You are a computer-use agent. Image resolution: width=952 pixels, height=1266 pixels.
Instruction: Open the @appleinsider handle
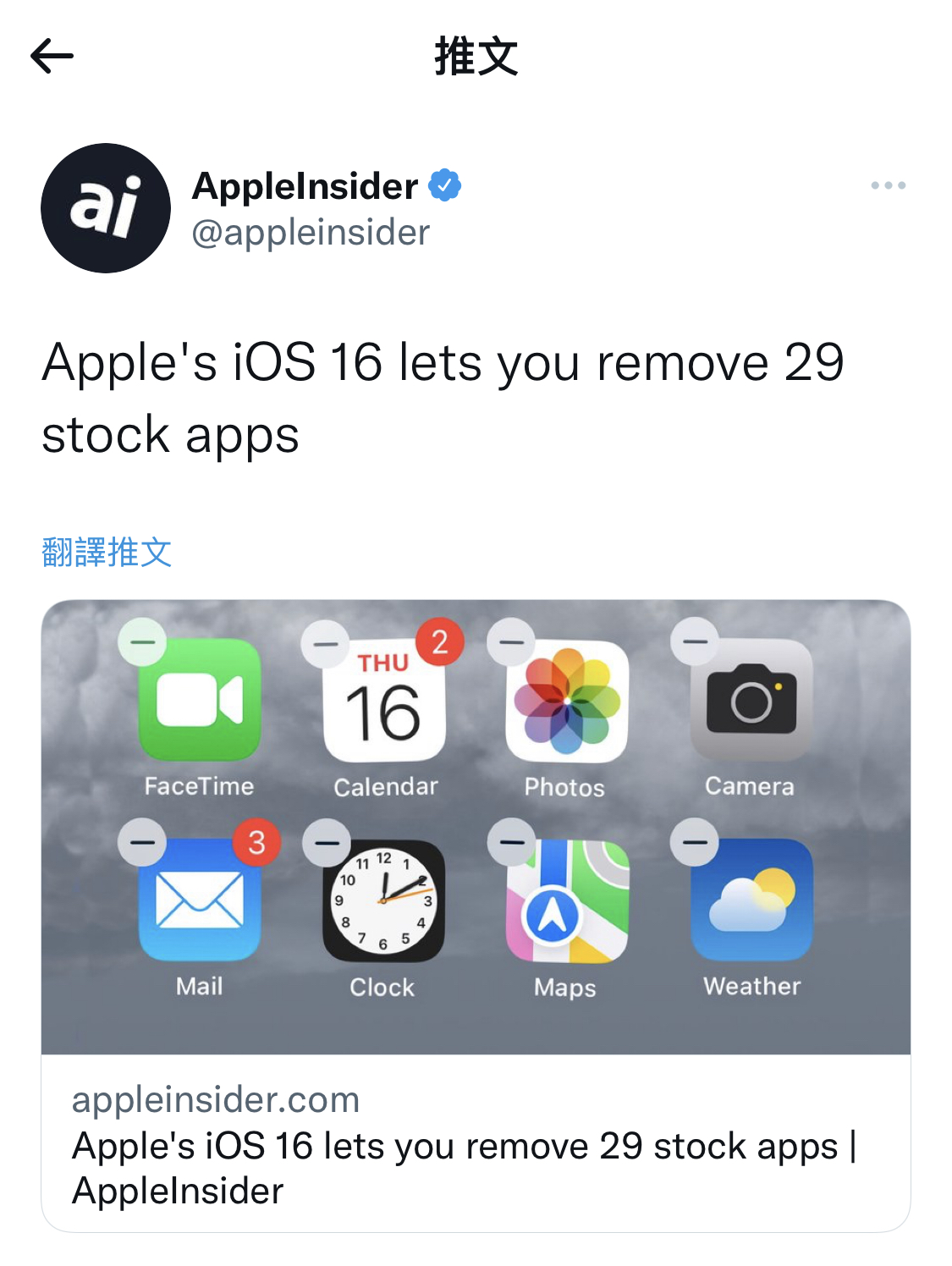click(311, 233)
